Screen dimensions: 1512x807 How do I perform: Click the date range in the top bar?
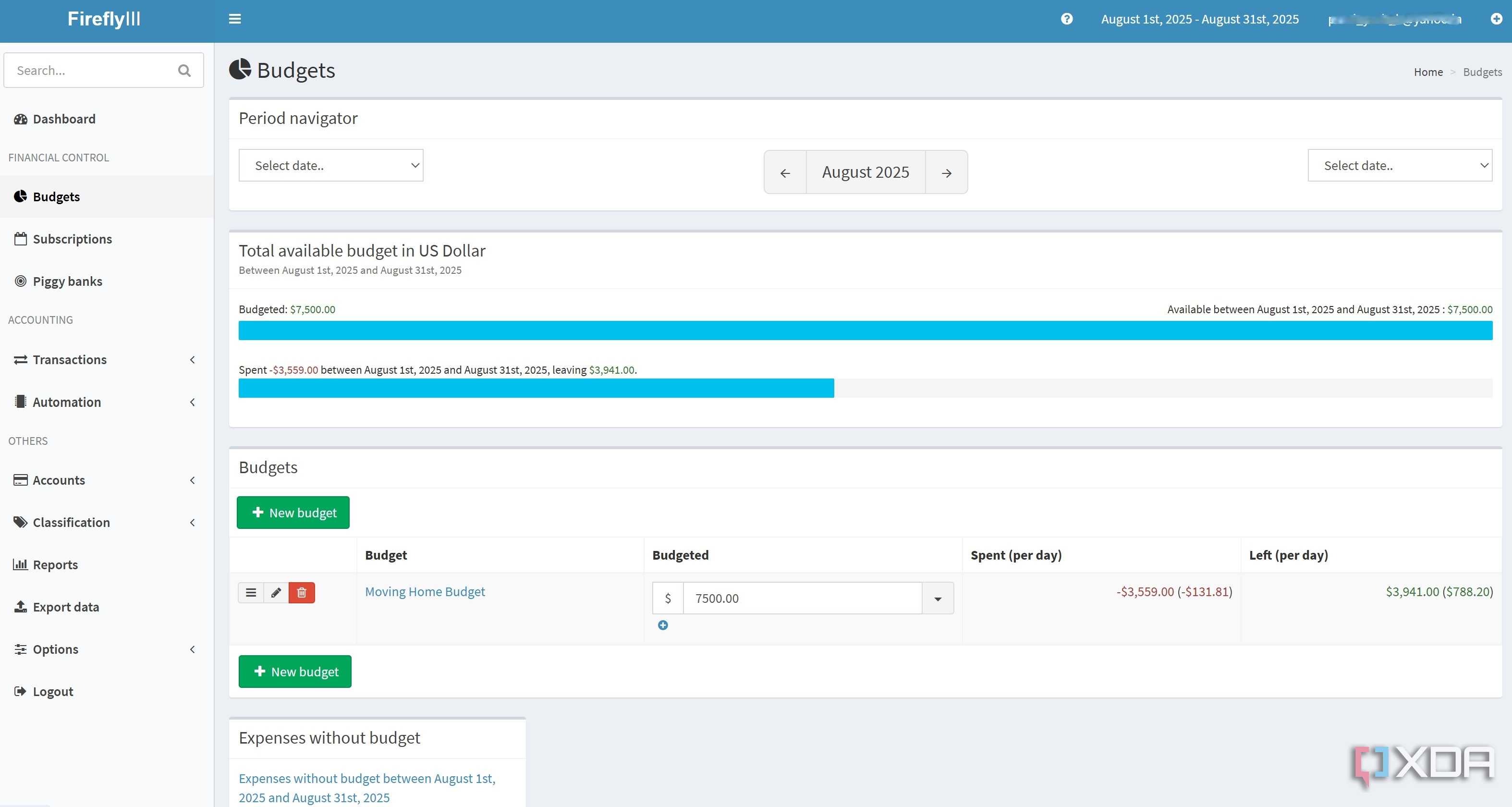point(1200,19)
